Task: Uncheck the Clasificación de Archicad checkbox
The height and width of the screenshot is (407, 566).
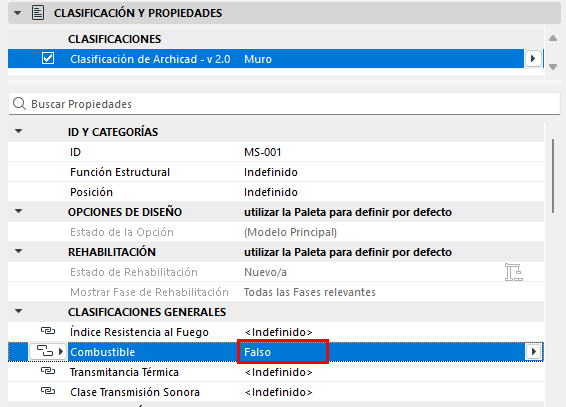Action: click(48, 58)
